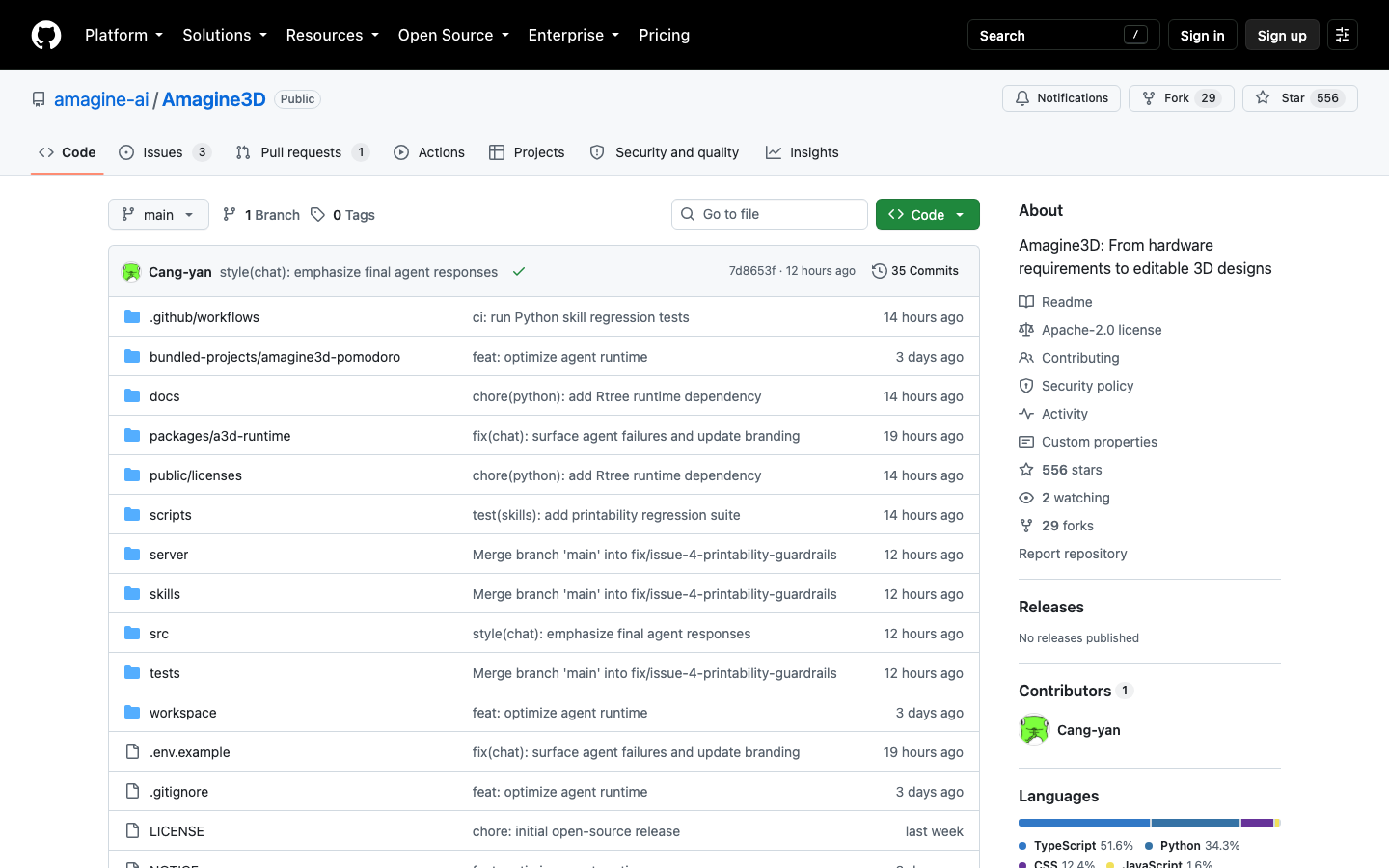Image resolution: width=1389 pixels, height=868 pixels.
Task: Expand the Resources menu
Action: pyautogui.click(x=333, y=35)
